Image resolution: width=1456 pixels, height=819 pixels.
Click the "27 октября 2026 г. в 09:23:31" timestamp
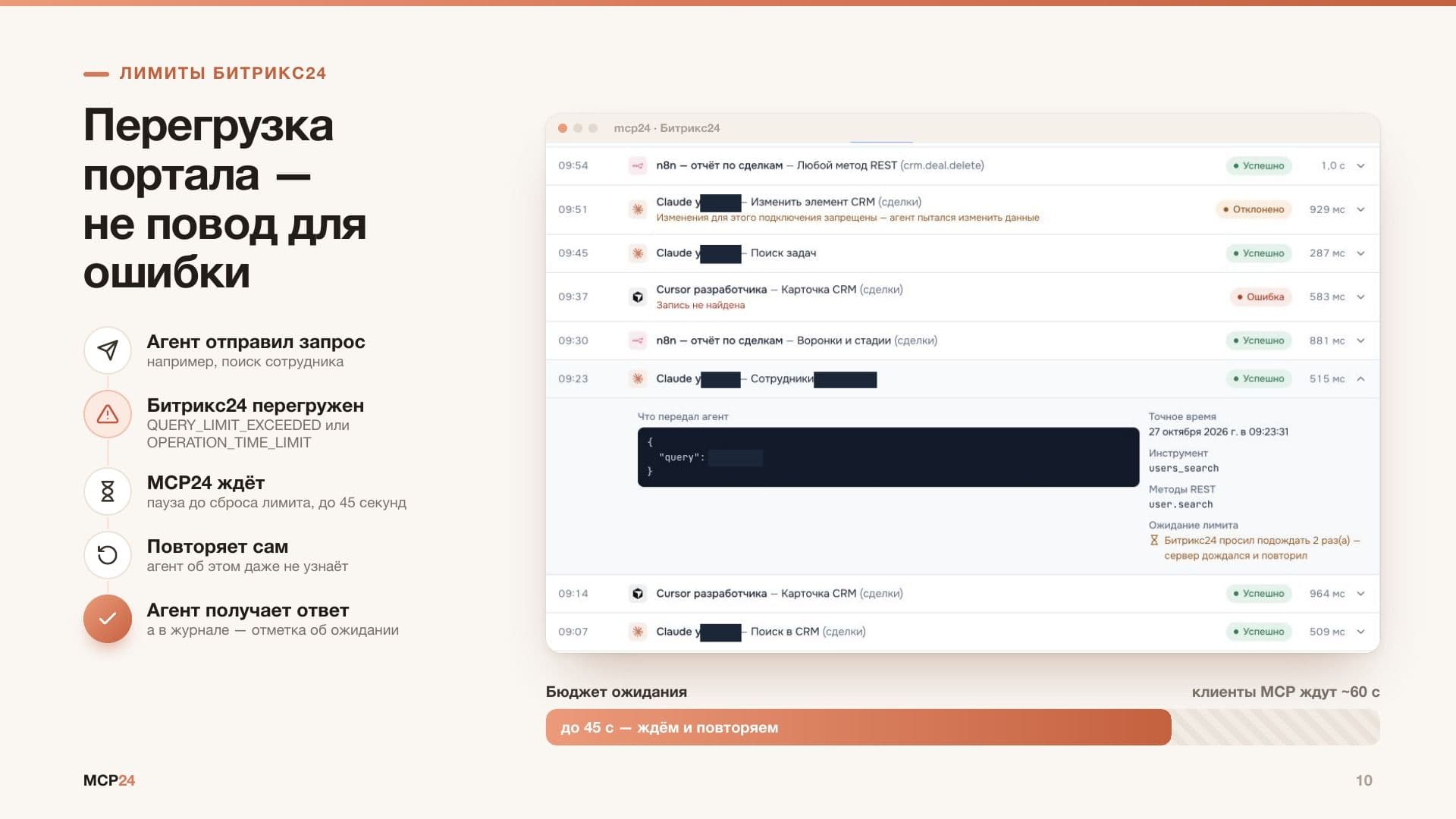[x=1219, y=431]
